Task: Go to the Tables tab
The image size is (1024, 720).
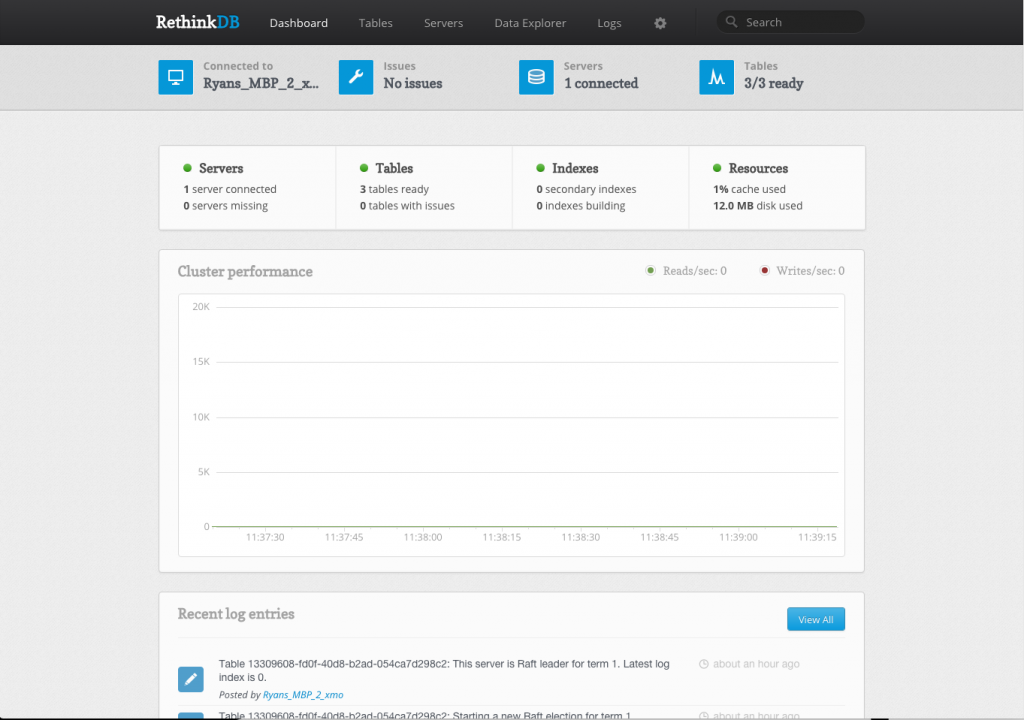Action: click(x=376, y=23)
